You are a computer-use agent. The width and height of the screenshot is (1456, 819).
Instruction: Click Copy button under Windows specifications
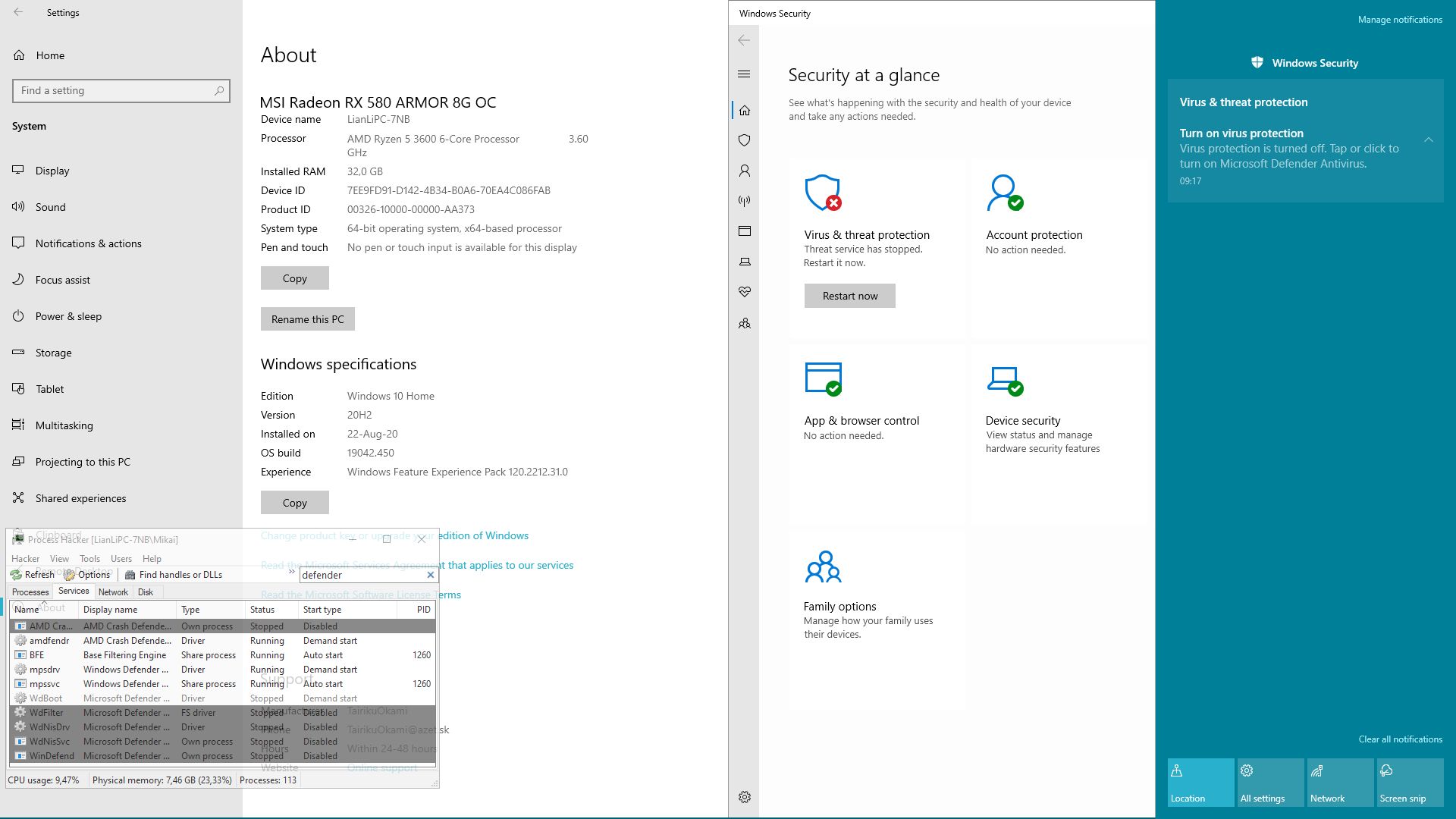pos(295,503)
